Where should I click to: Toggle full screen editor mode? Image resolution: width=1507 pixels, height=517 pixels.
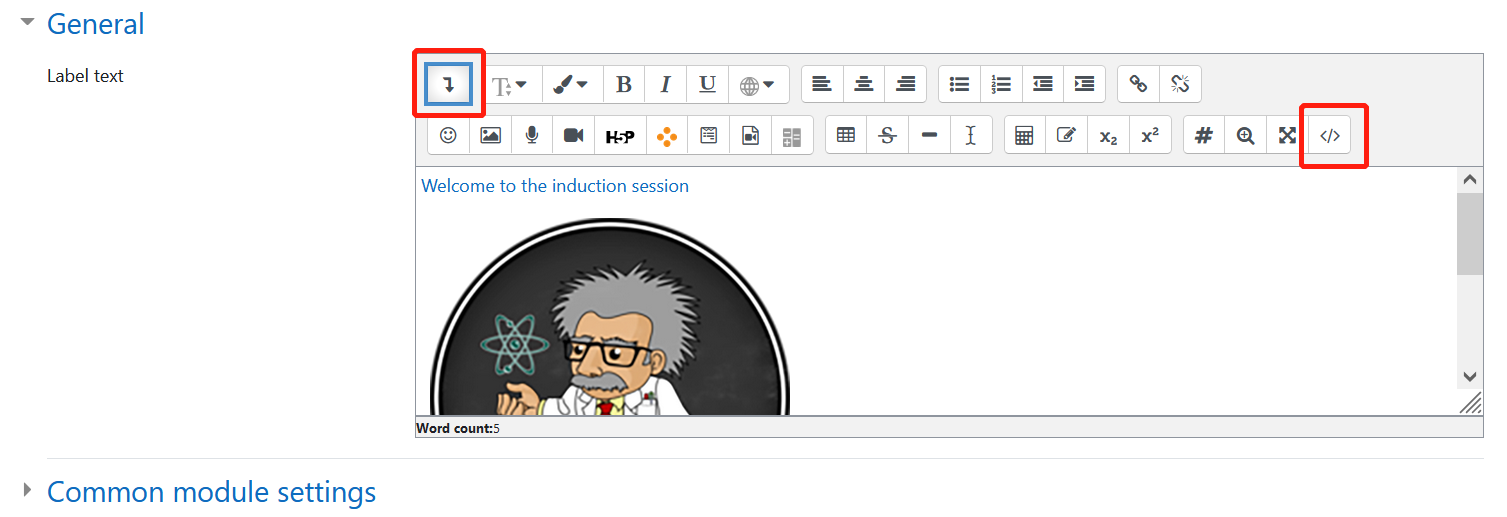pos(1287,135)
